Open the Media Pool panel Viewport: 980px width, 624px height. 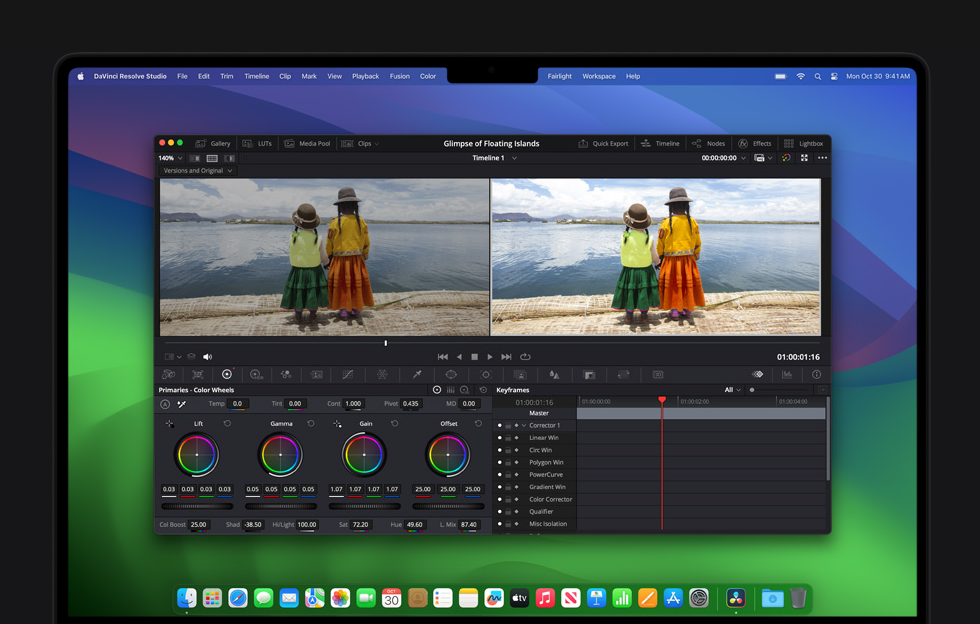click(x=308, y=144)
